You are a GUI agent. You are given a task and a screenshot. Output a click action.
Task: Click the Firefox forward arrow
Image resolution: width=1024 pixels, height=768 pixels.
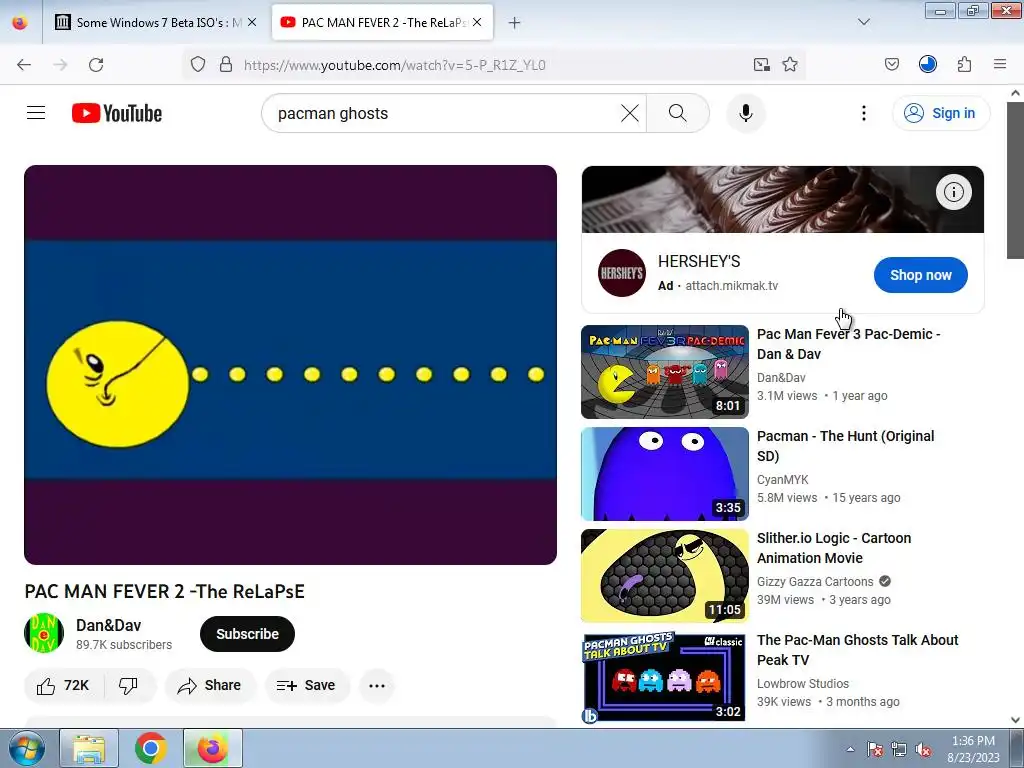(60, 65)
